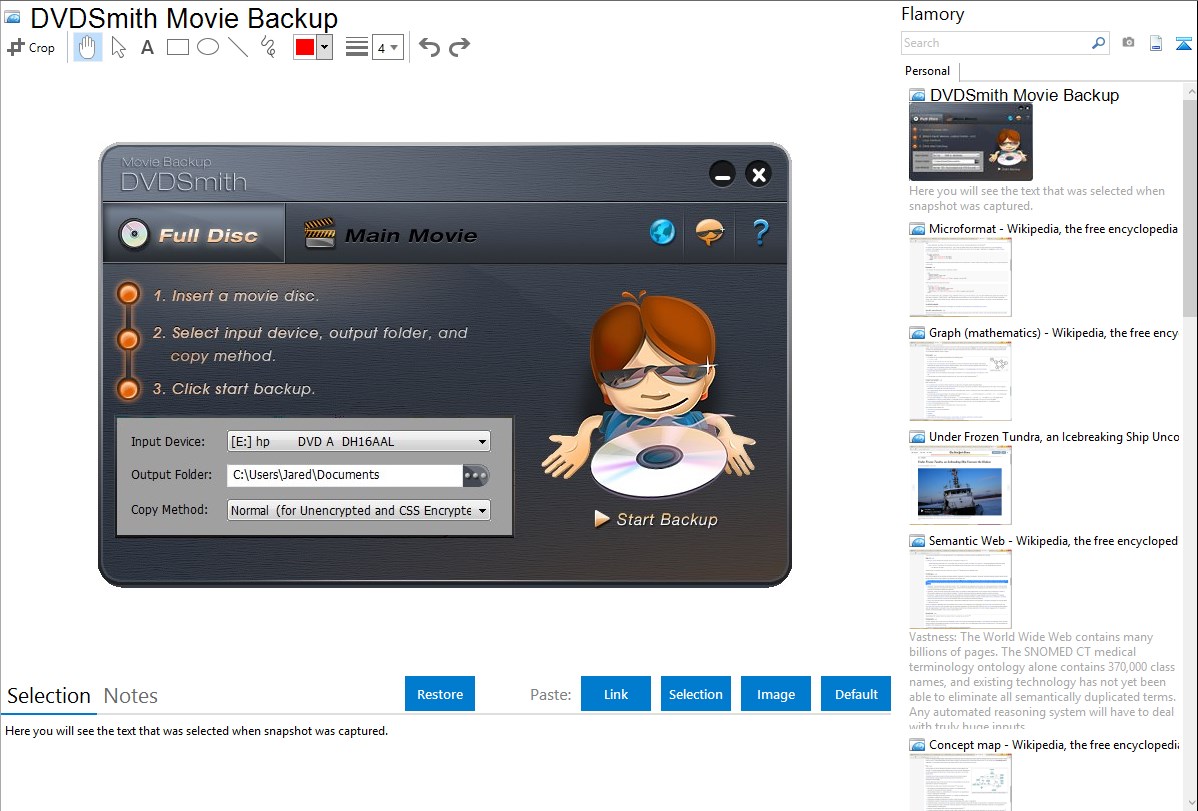Click the DVDSmith sunglasses face icon

point(710,232)
